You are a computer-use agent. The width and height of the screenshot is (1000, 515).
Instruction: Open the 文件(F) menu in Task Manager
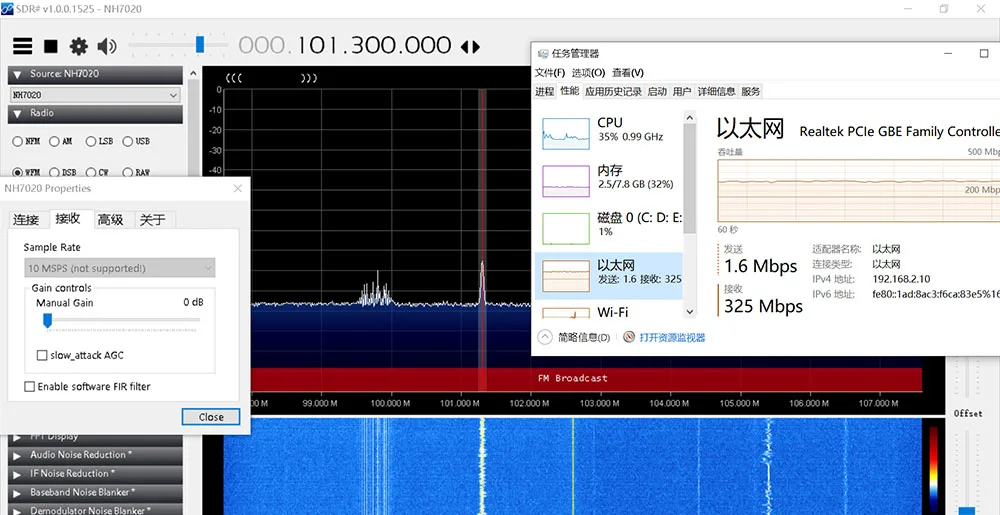[x=550, y=73]
